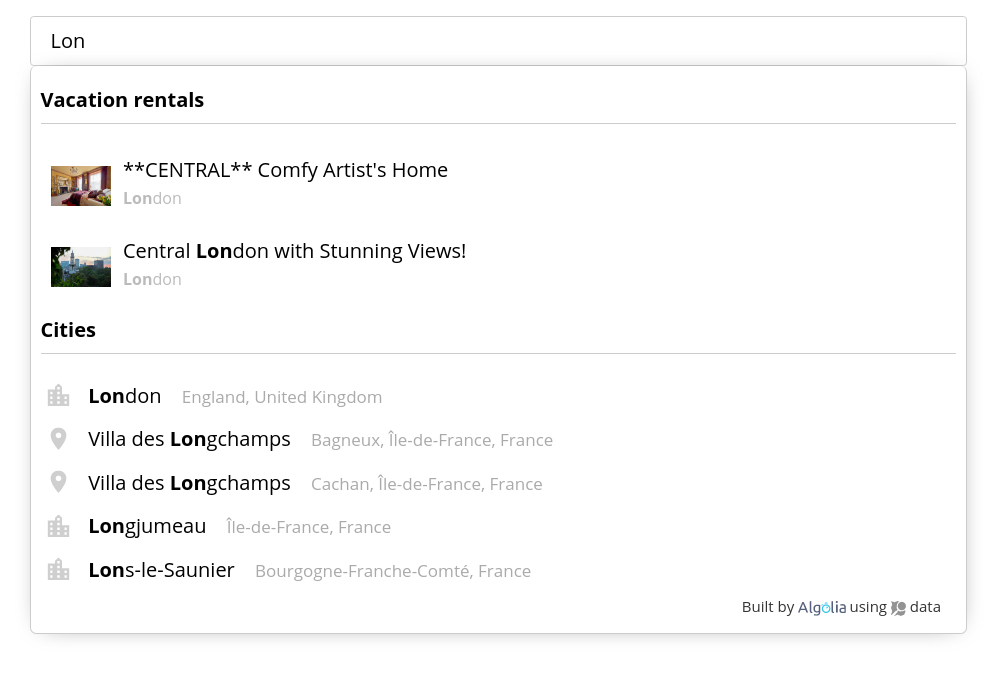This screenshot has height=673, width=999.
Task: Click the city icon next to Lons-le-Saunier
Action: click(x=59, y=570)
